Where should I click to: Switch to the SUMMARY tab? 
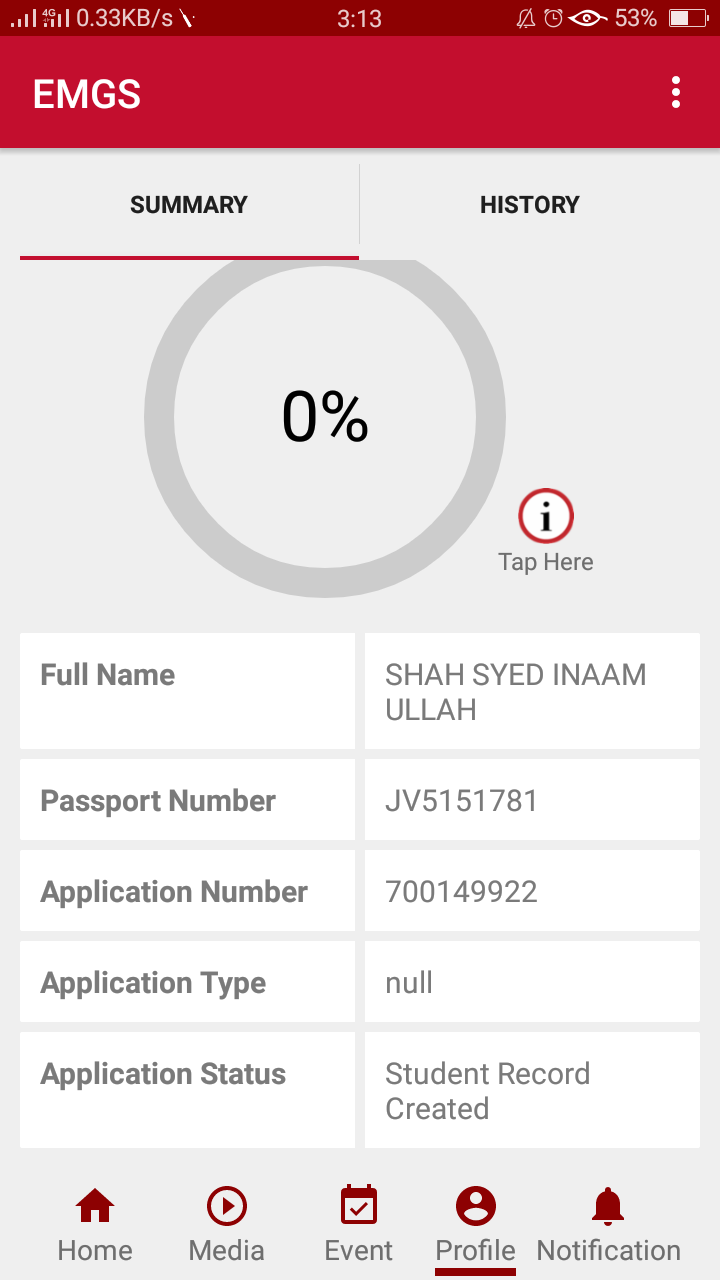(x=189, y=205)
